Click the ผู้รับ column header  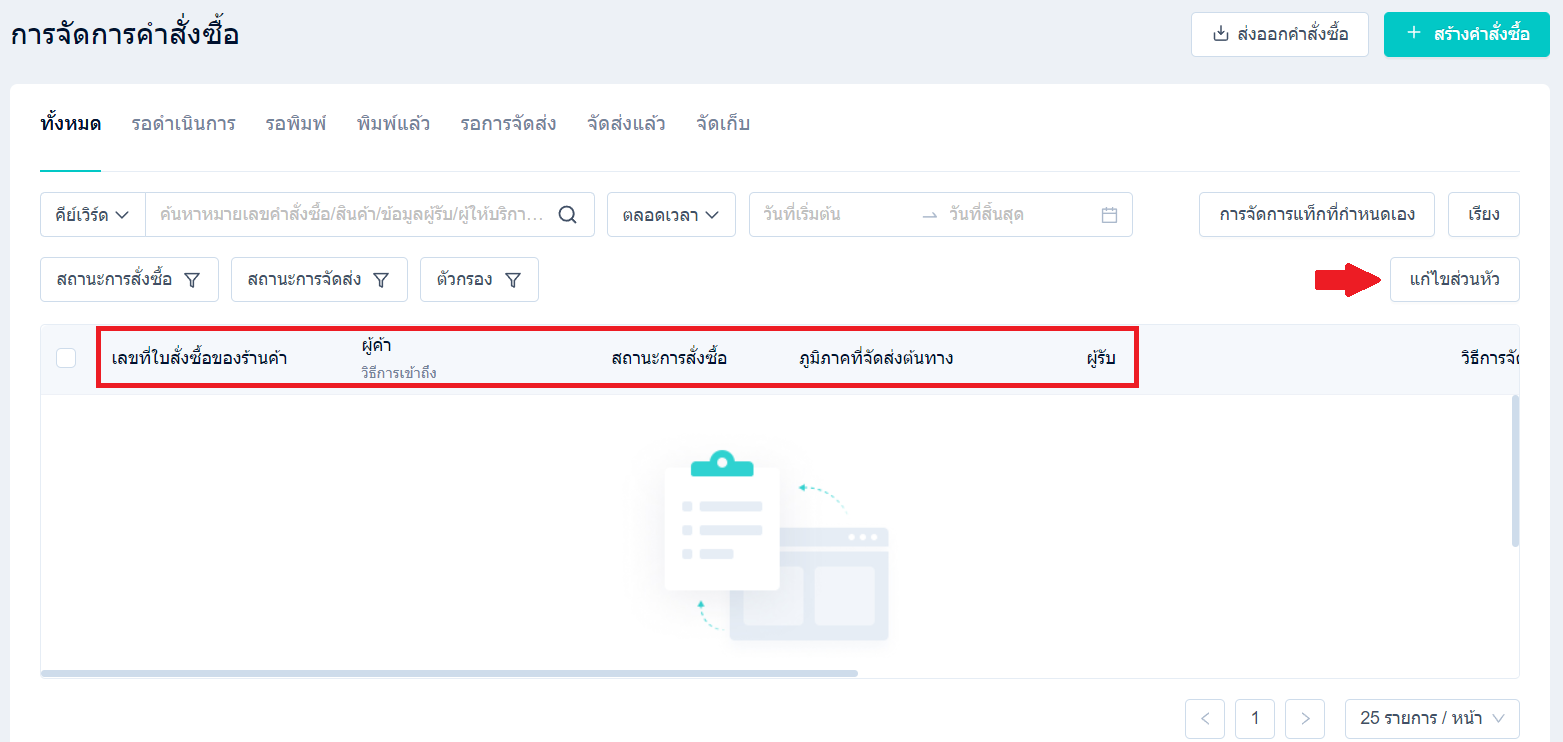(1101, 359)
